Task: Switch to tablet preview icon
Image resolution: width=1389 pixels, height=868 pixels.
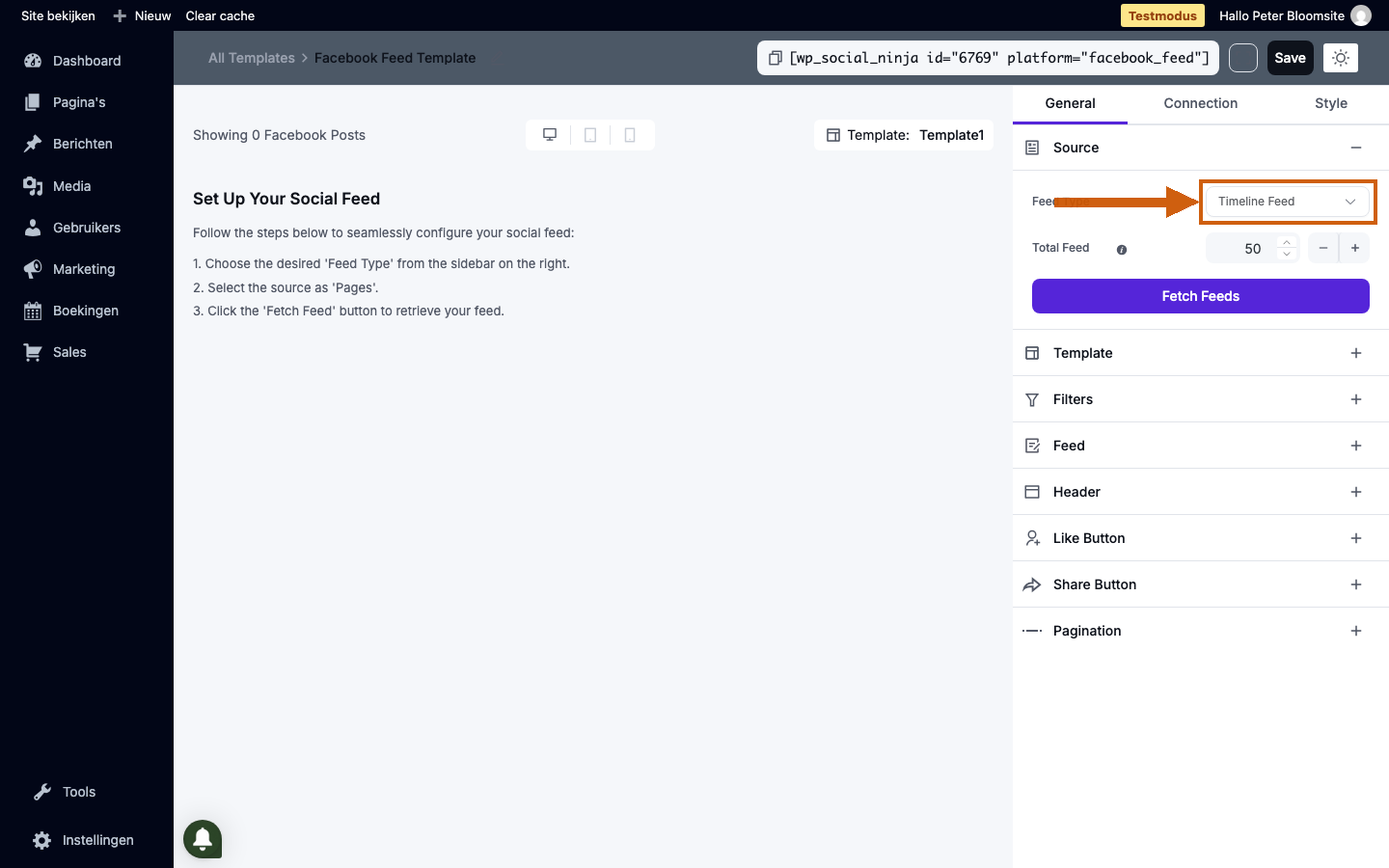Action: [x=590, y=135]
